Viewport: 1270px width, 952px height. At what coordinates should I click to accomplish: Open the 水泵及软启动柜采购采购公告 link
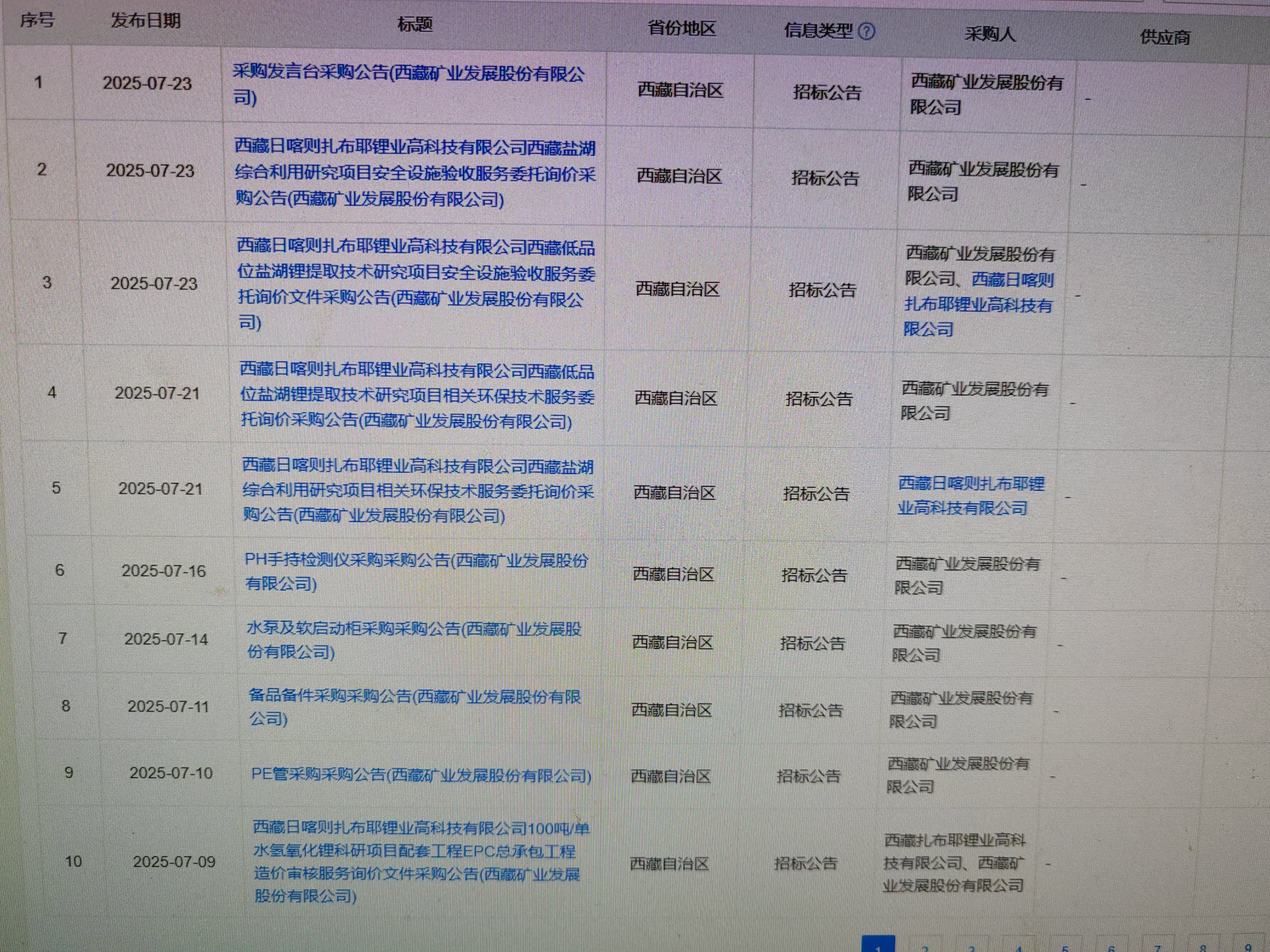click(x=414, y=640)
